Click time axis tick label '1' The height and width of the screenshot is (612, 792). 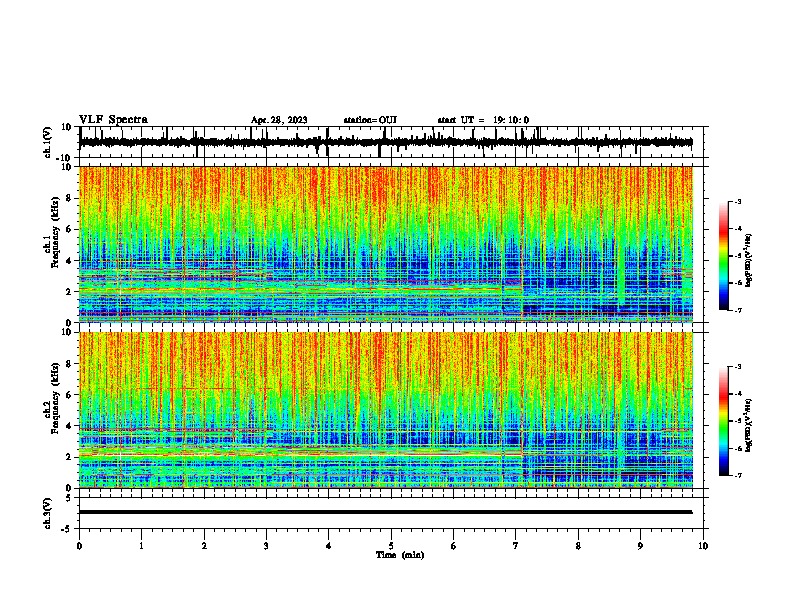(141, 546)
